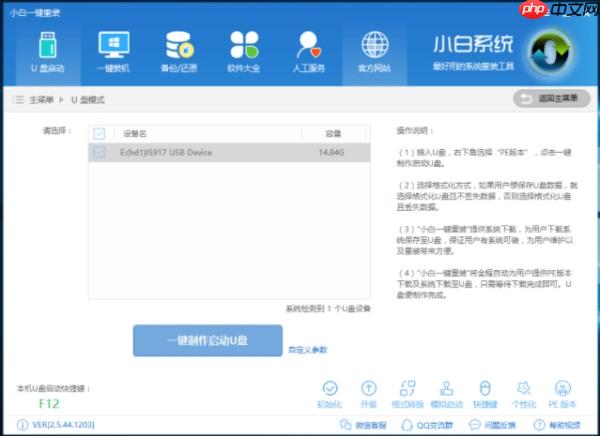The height and width of the screenshot is (436, 600).
Task: Click the hamburger menu icon before 主菜单
Action: [18, 100]
